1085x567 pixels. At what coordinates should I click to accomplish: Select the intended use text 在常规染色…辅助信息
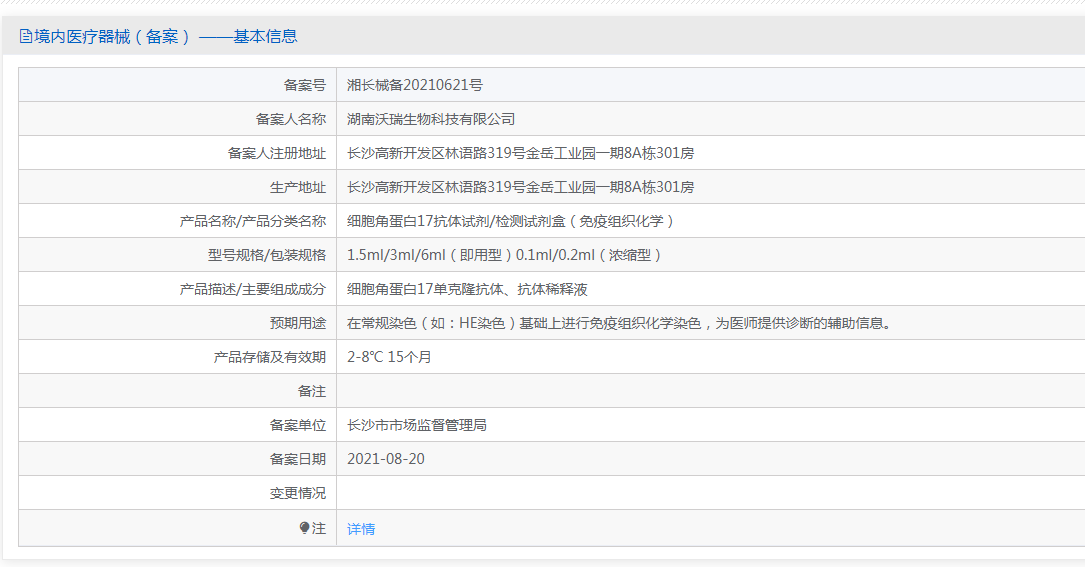point(621,323)
